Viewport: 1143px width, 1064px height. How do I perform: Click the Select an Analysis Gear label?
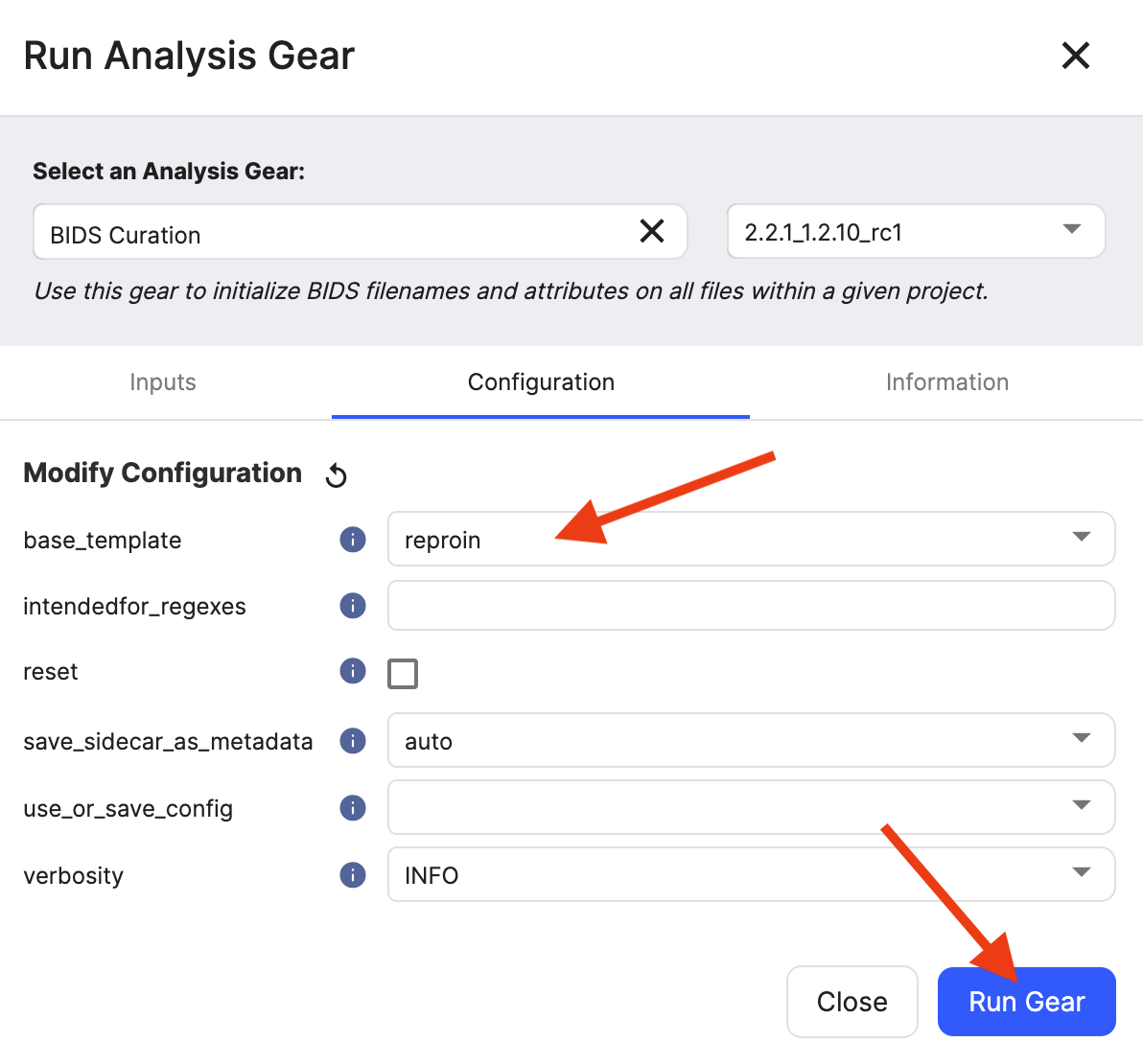169,172
